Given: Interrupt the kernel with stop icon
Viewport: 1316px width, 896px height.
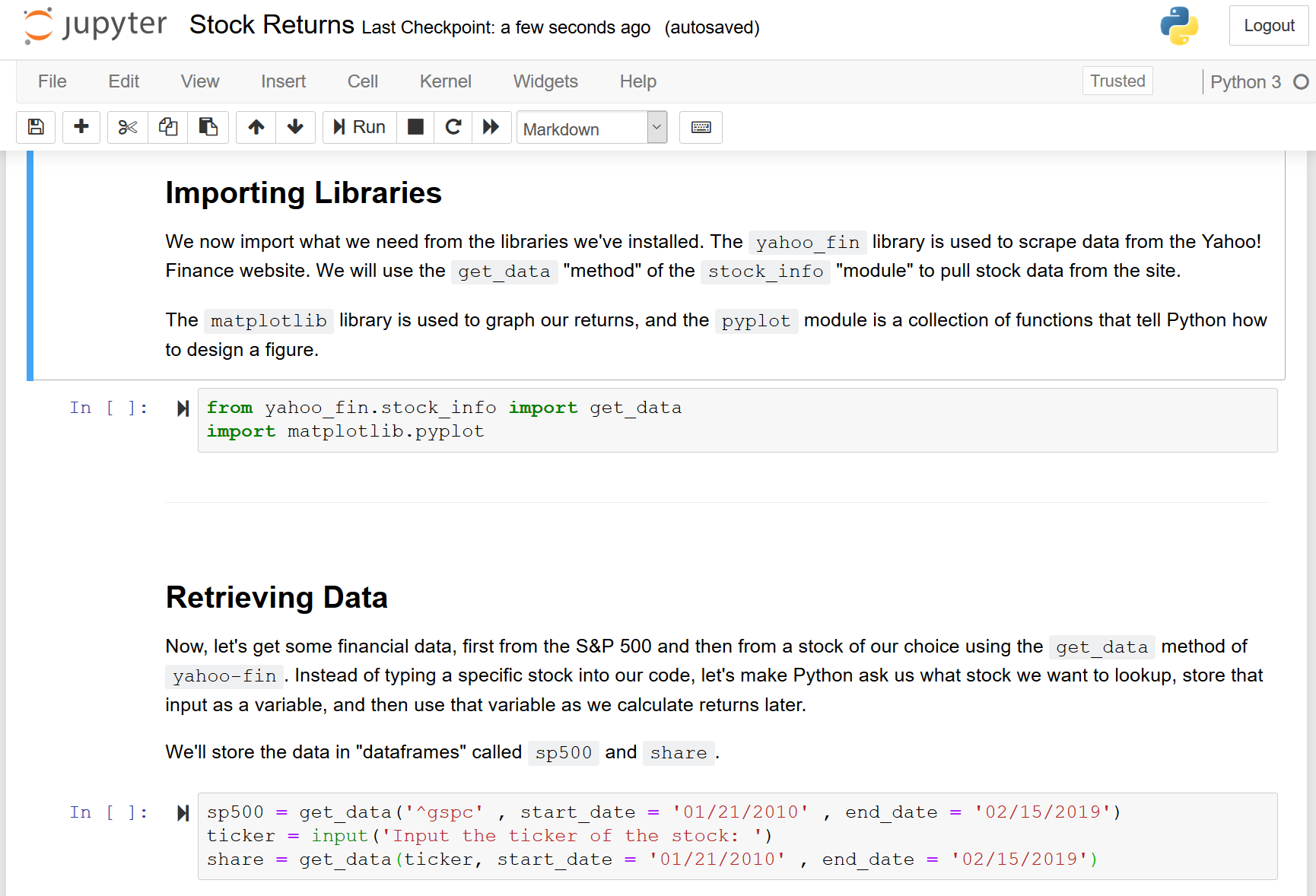Looking at the screenshot, I should tap(415, 127).
